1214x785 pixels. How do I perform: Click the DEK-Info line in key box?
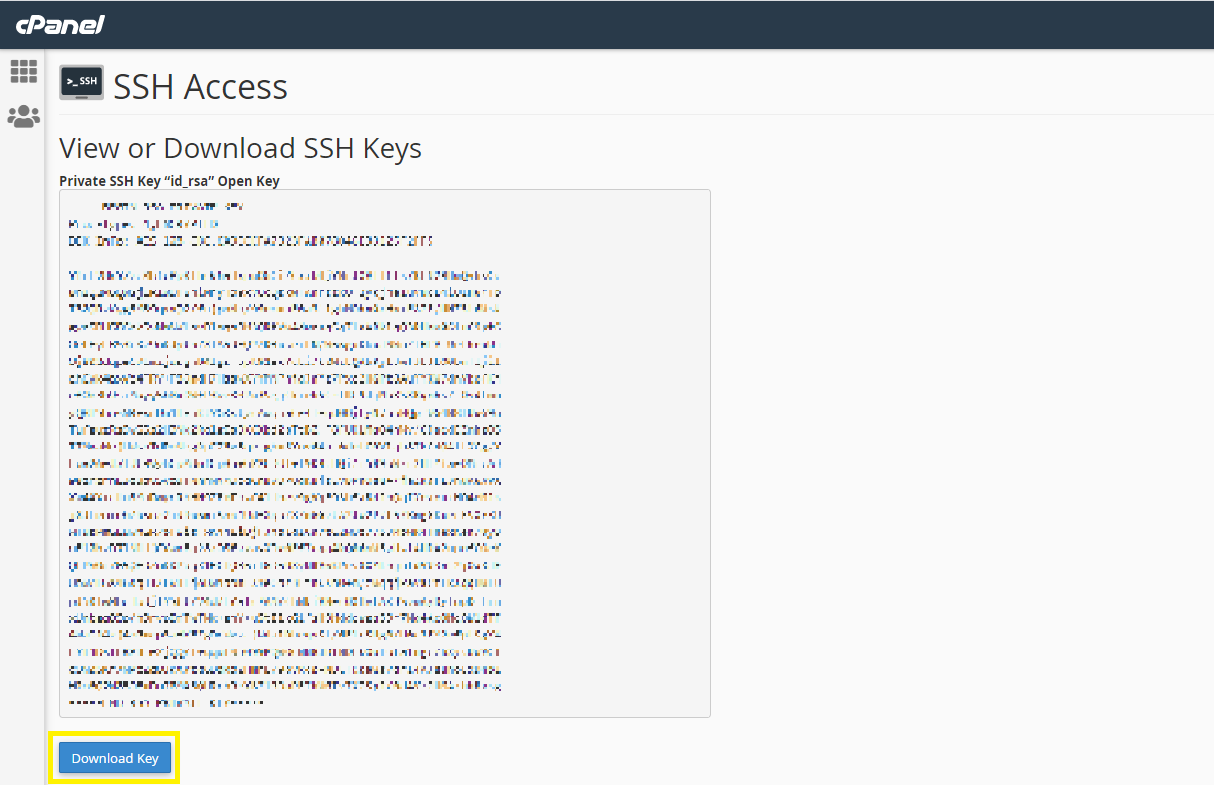(250, 241)
